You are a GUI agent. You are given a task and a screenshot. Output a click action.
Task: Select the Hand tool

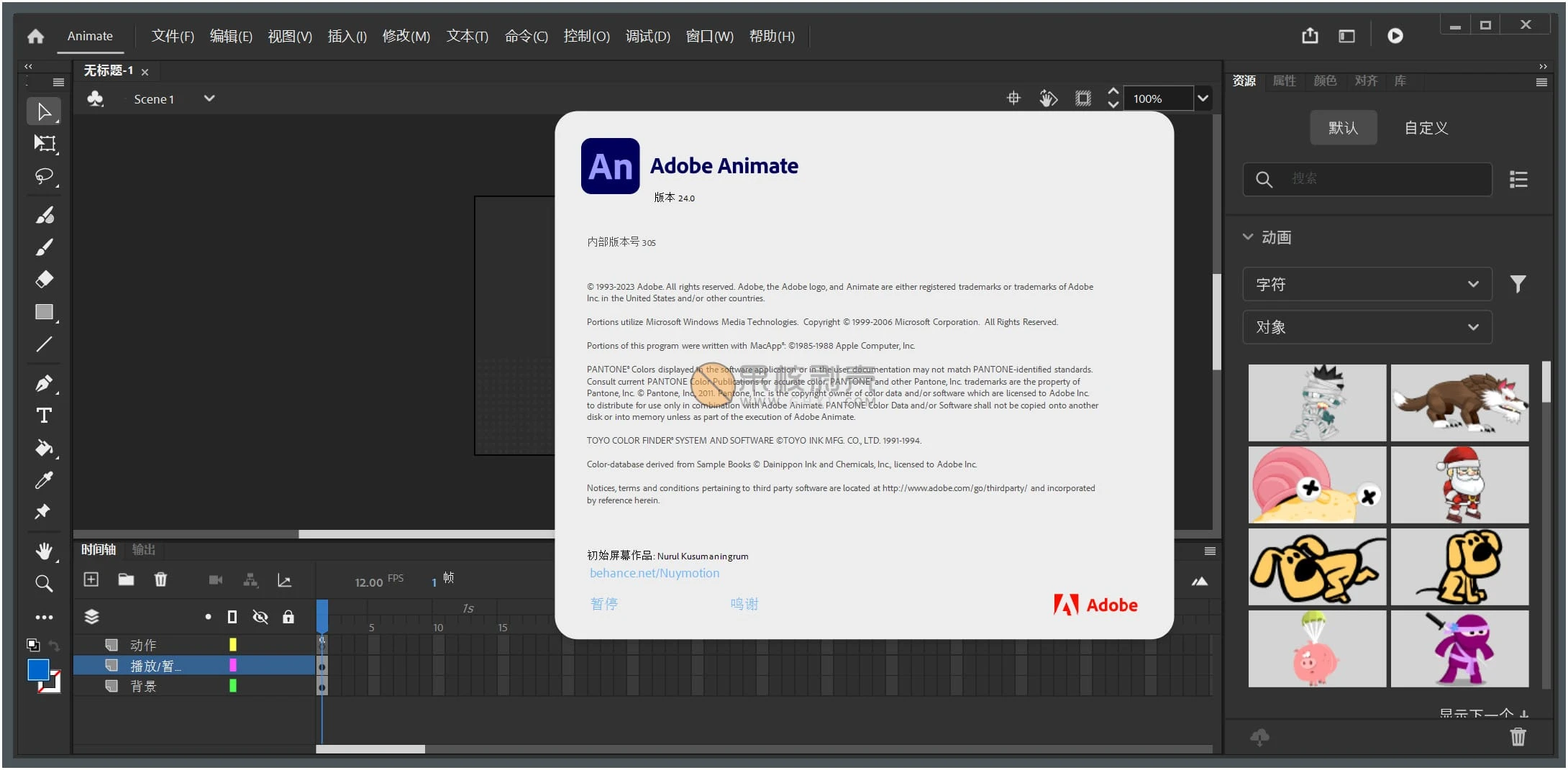pos(44,551)
